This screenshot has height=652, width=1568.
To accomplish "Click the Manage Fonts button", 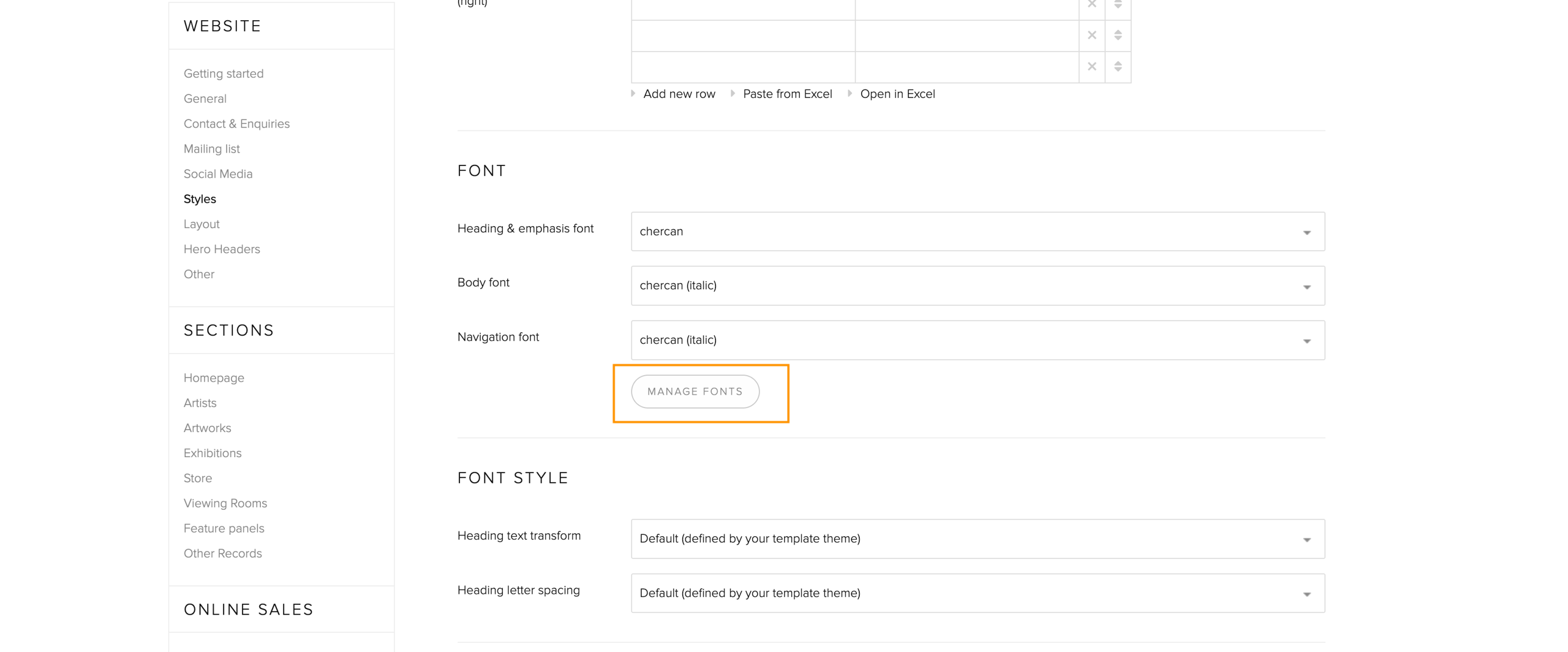I will click(695, 392).
